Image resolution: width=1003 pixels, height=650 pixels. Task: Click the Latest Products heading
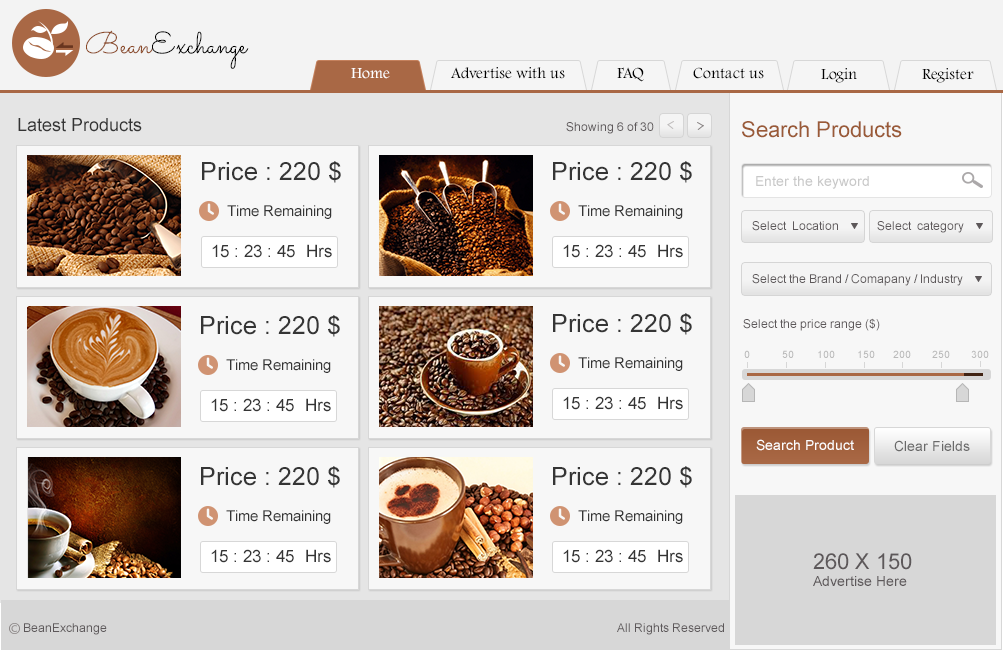[79, 125]
